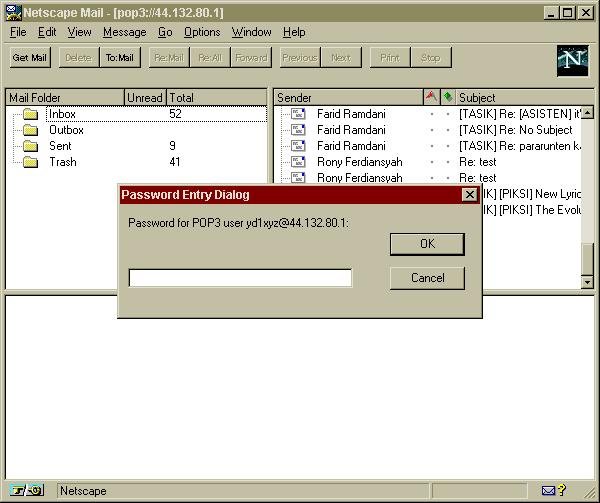Open message [TASIK] Re: pararunten

coord(520,146)
